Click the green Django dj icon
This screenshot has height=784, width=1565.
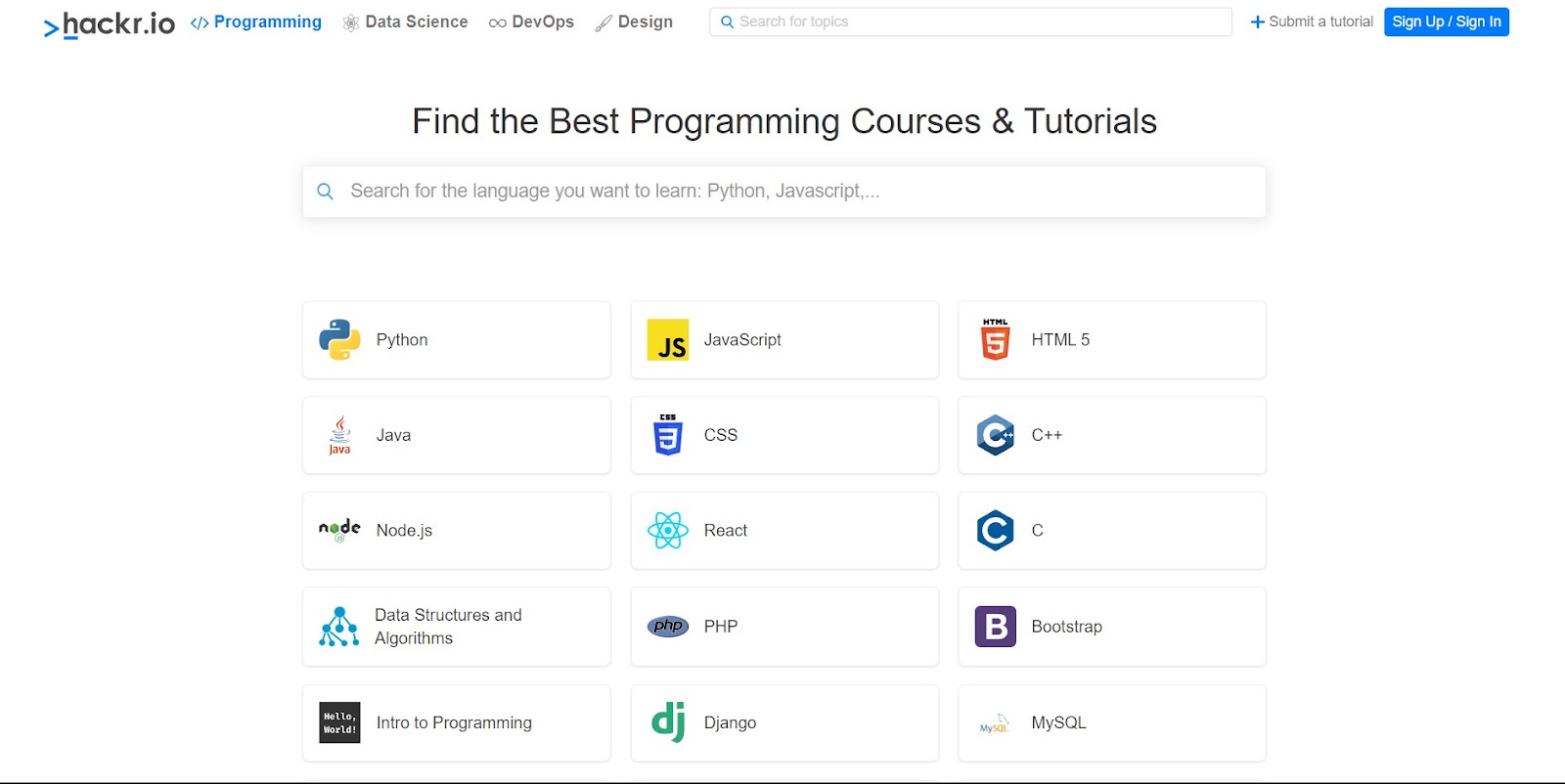pos(668,722)
